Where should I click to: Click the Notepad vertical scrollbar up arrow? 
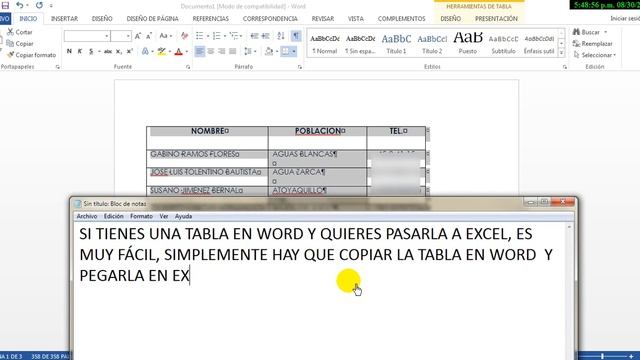click(569, 227)
